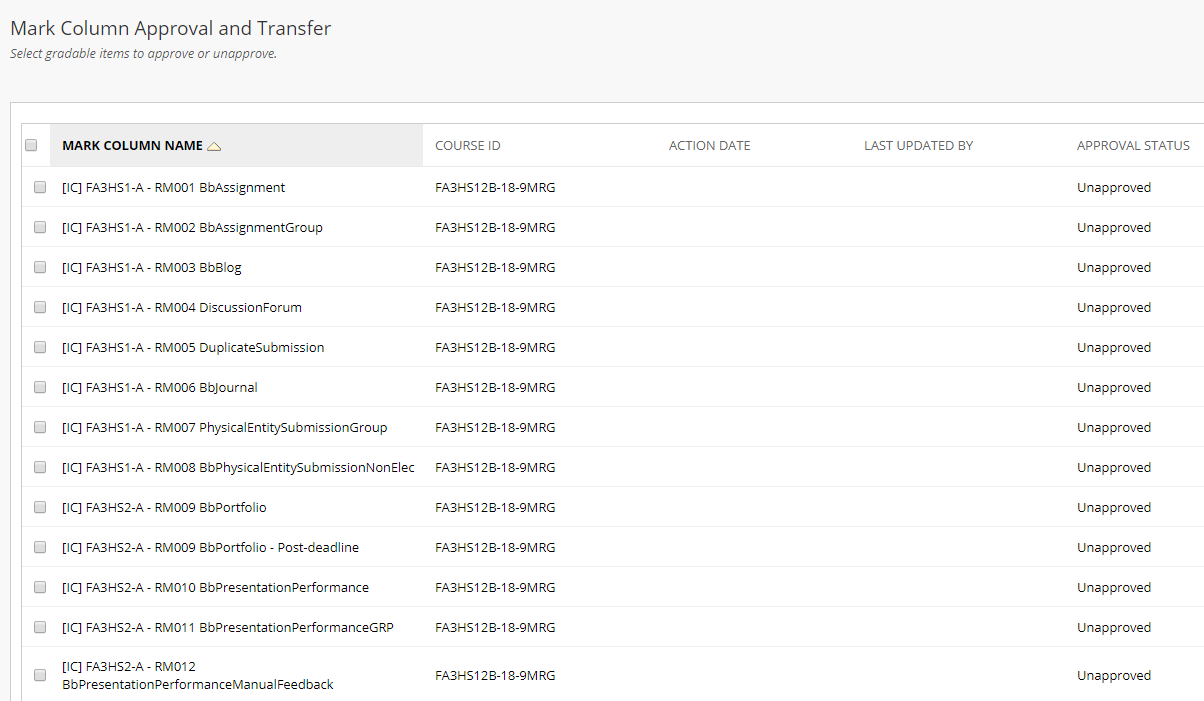This screenshot has width=1204, height=701.
Task: Open the RM002 BbAssignmentGroup column name
Action: click(192, 228)
